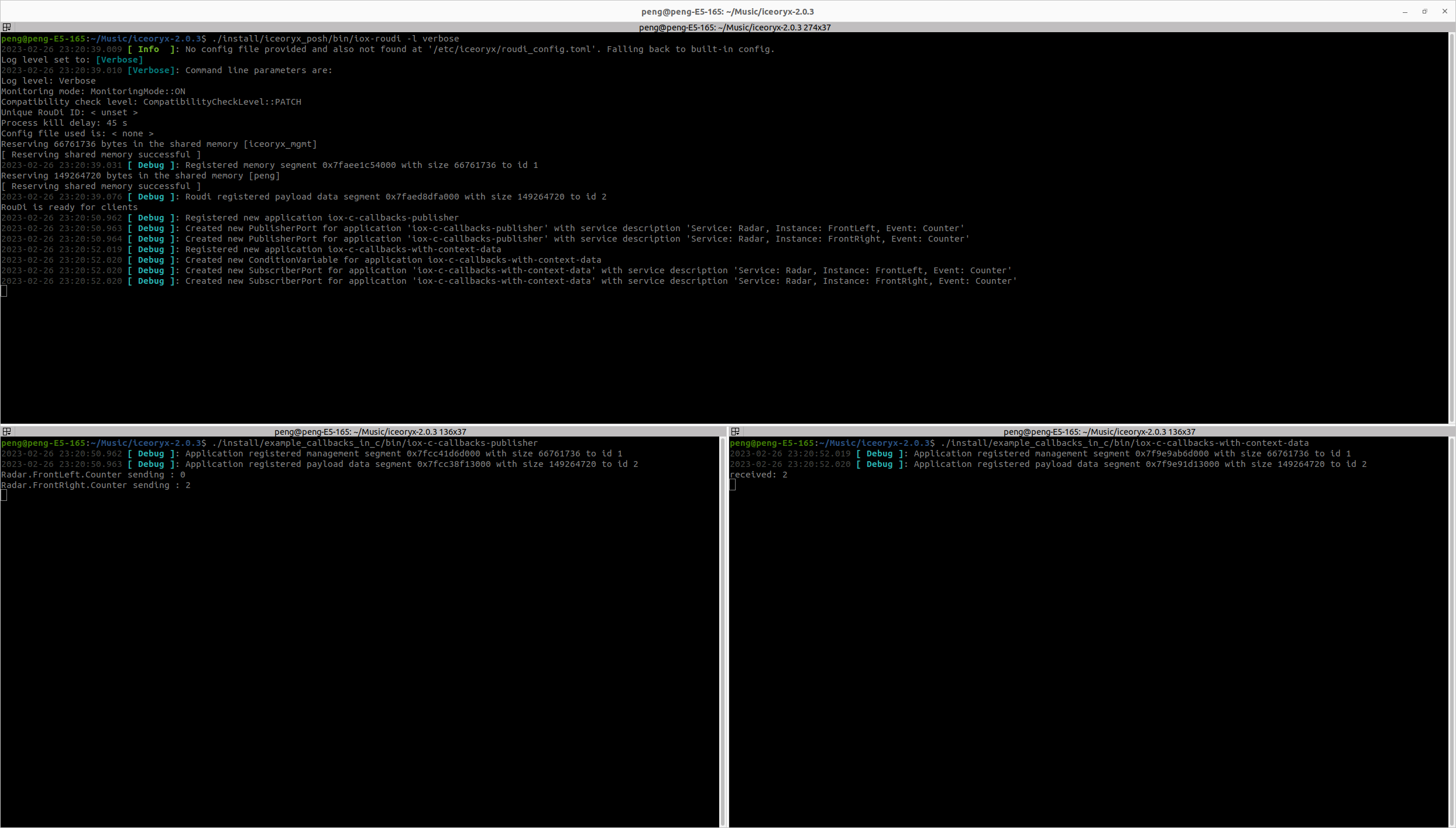The image size is (1456, 828).
Task: Click the Info tag in the RouDi log output
Action: [149, 49]
